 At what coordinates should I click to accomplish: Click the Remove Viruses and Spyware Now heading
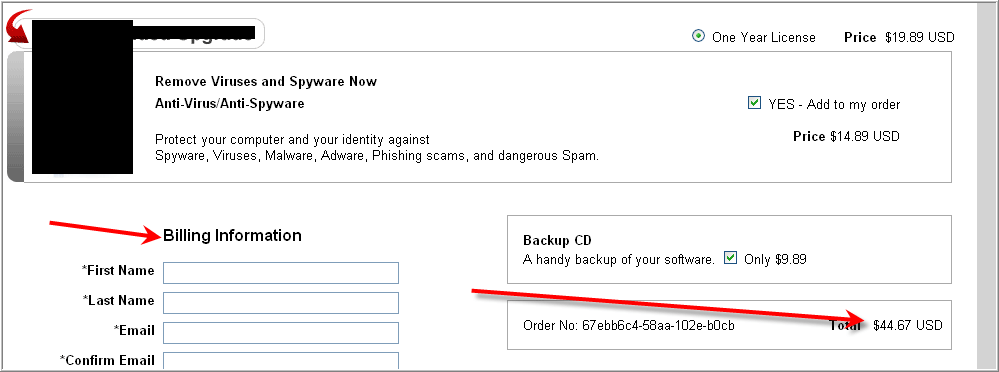[x=266, y=82]
